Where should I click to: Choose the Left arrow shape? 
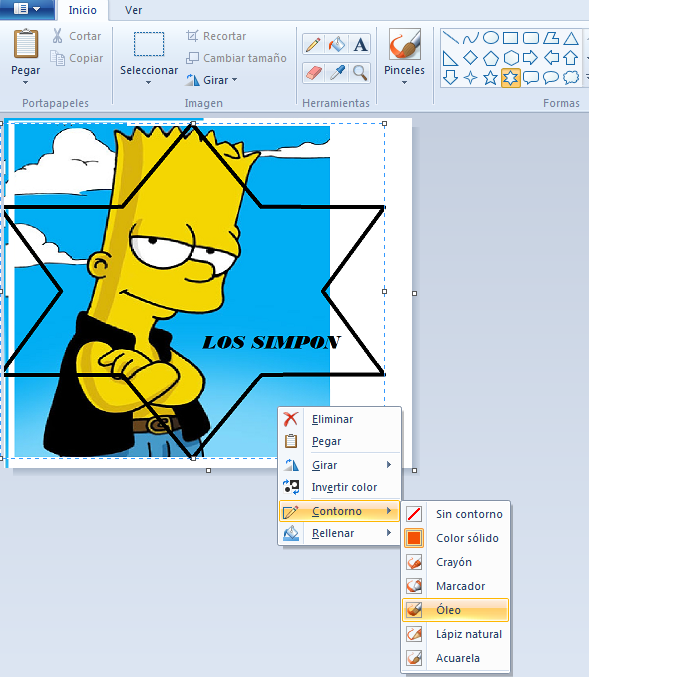[551, 58]
